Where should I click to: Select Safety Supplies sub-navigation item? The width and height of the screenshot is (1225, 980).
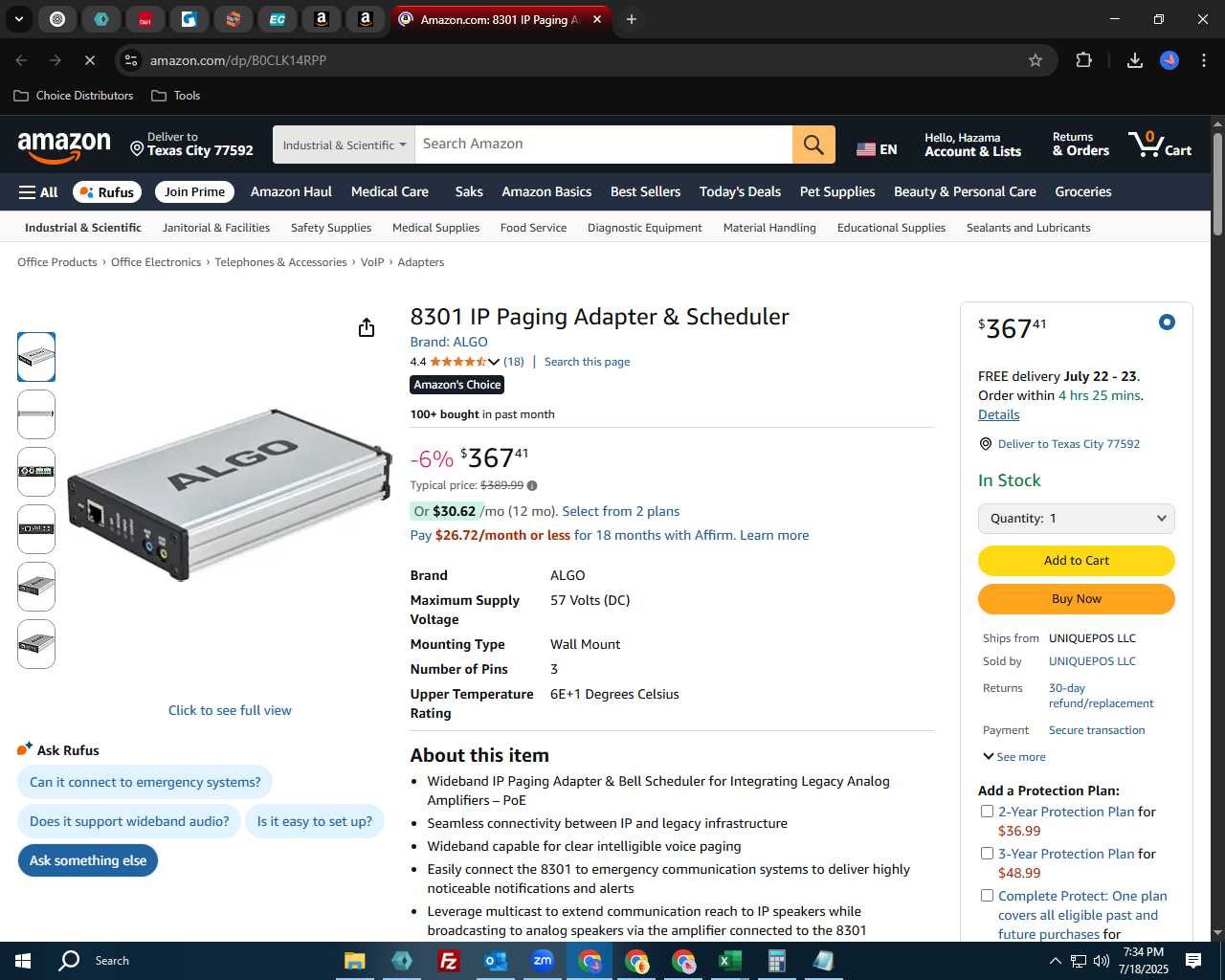pos(331,228)
